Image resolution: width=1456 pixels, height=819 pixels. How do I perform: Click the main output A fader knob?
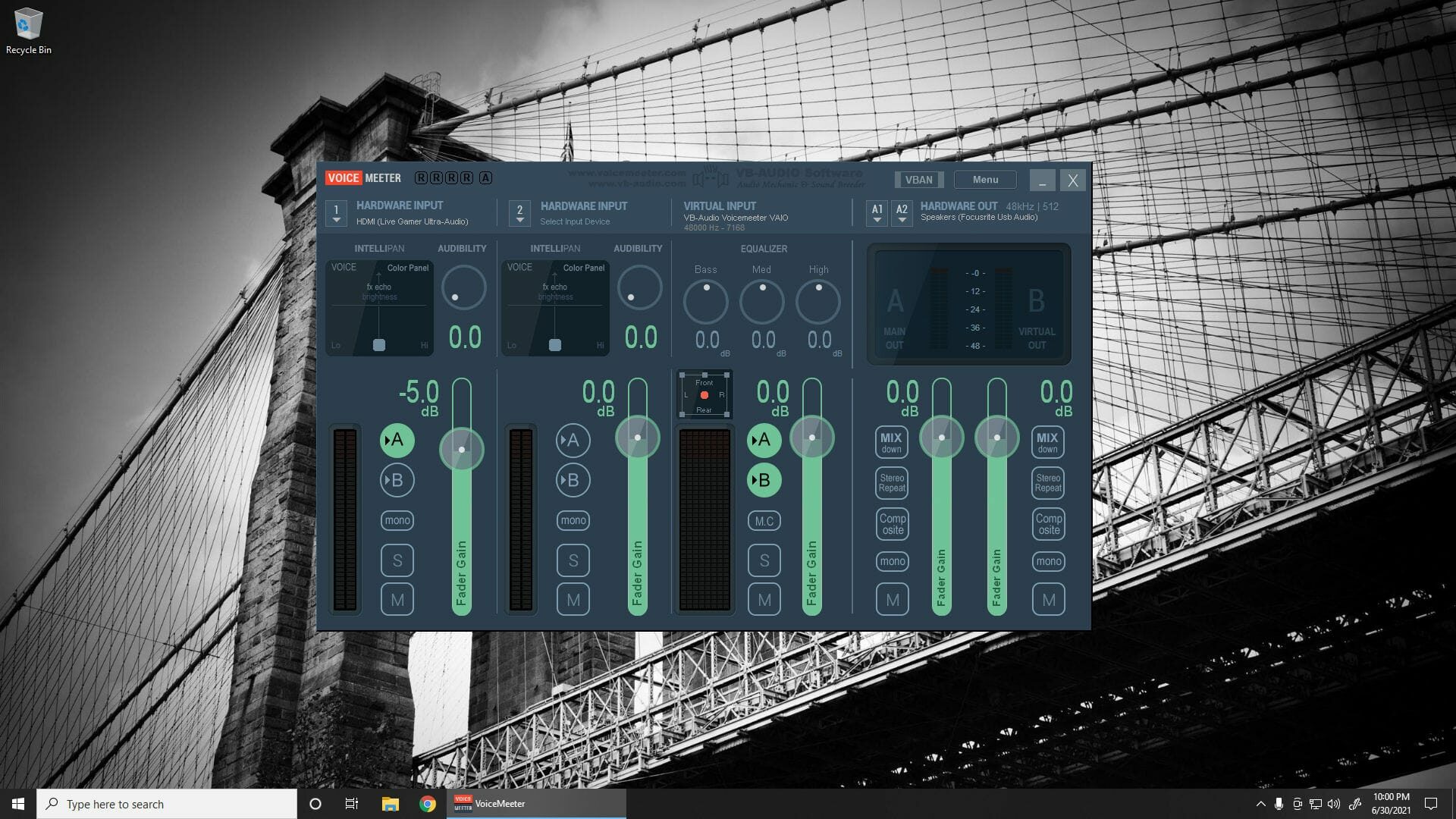click(x=942, y=438)
